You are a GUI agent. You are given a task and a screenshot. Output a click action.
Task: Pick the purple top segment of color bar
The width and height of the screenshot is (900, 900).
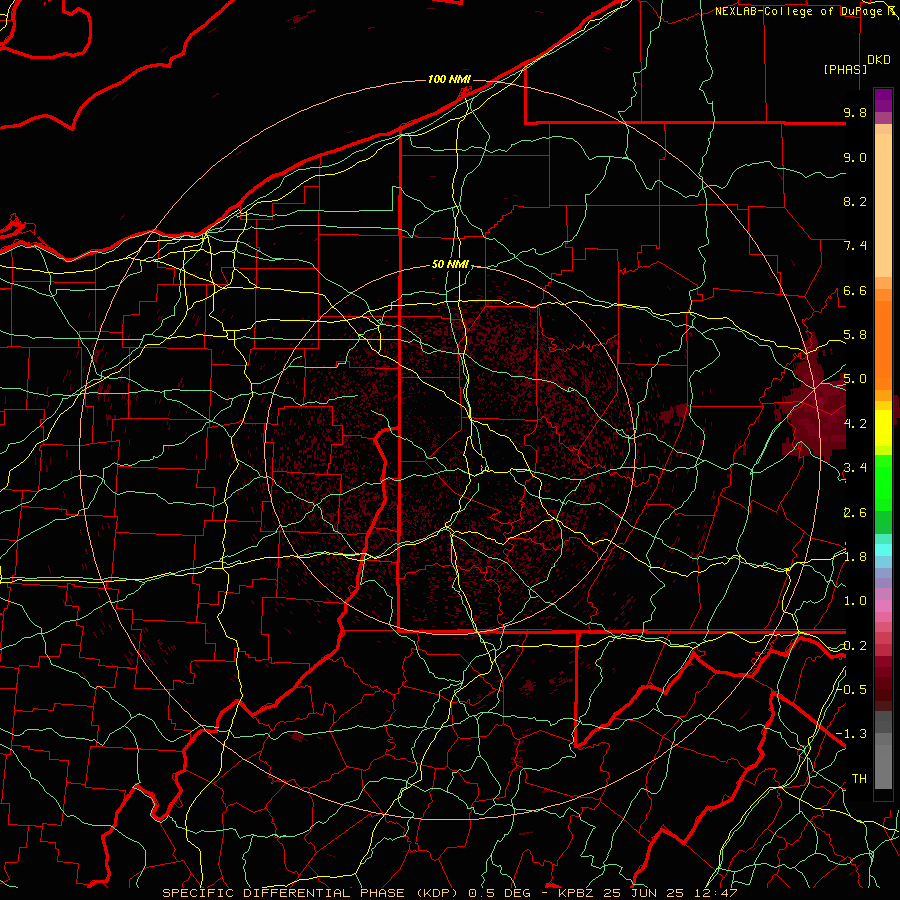[x=883, y=100]
